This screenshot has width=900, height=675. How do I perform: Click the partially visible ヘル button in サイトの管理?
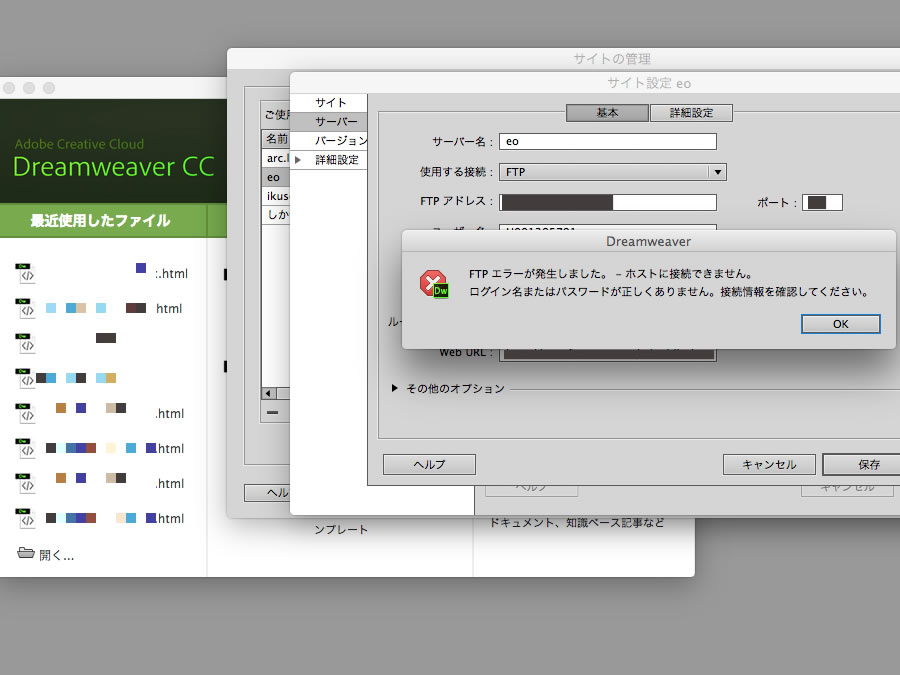[267, 492]
